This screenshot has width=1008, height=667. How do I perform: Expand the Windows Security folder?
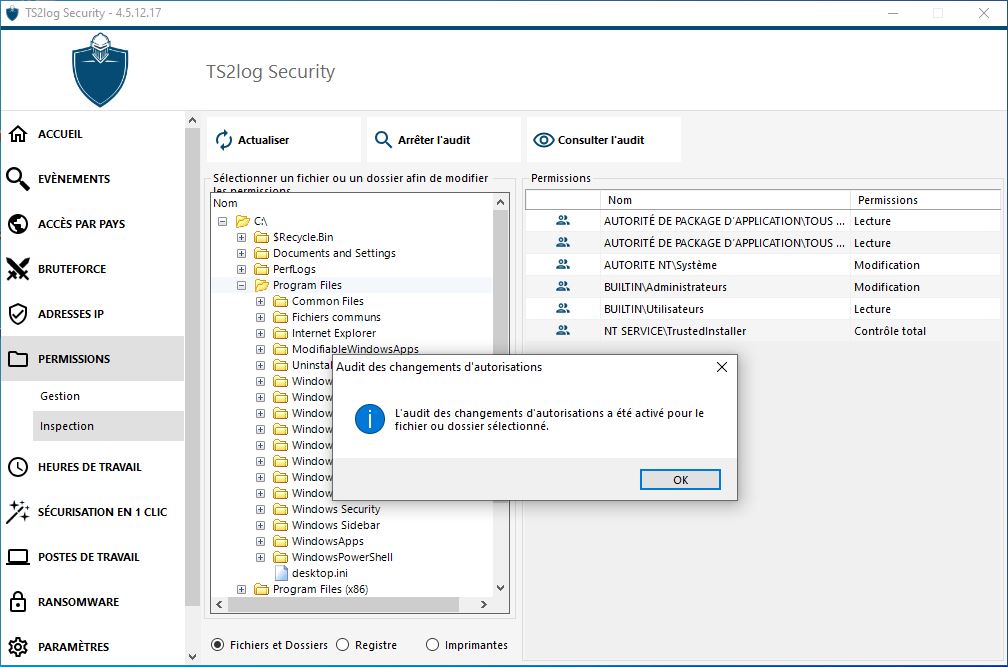click(260, 509)
